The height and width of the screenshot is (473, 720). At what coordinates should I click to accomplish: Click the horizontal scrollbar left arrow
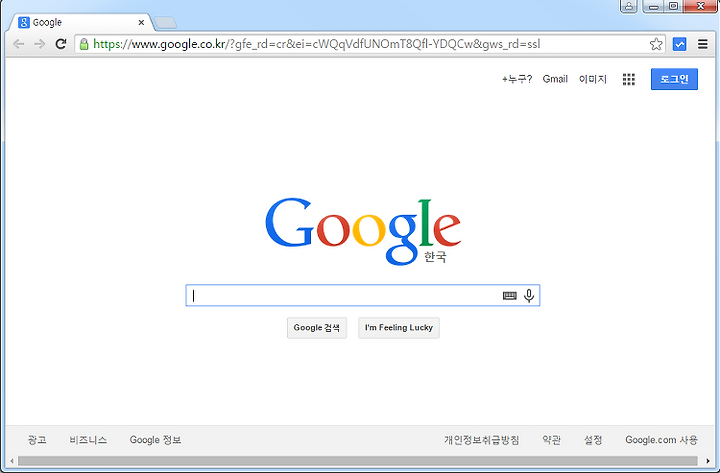[x=11, y=461]
